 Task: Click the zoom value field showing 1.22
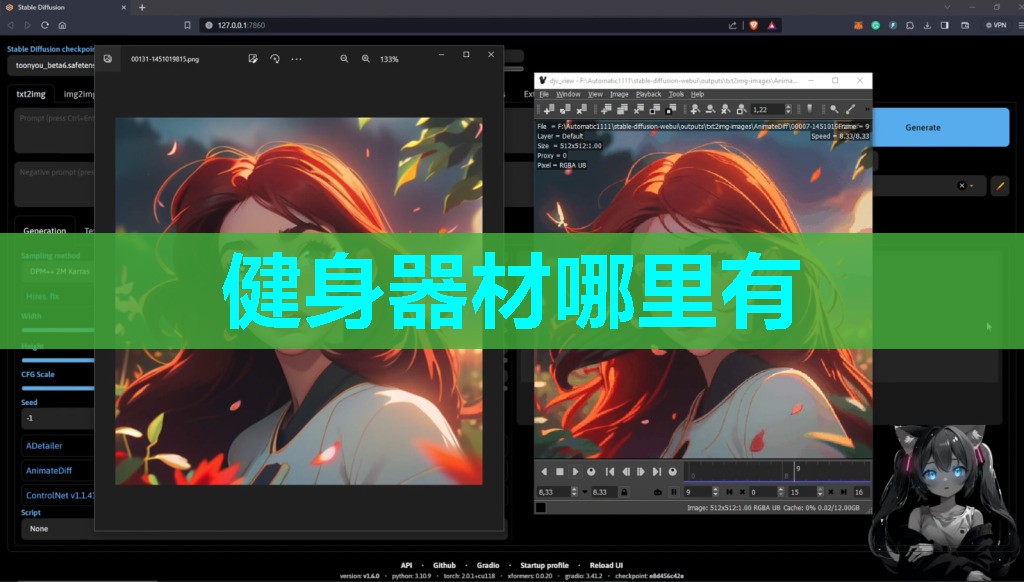771,109
